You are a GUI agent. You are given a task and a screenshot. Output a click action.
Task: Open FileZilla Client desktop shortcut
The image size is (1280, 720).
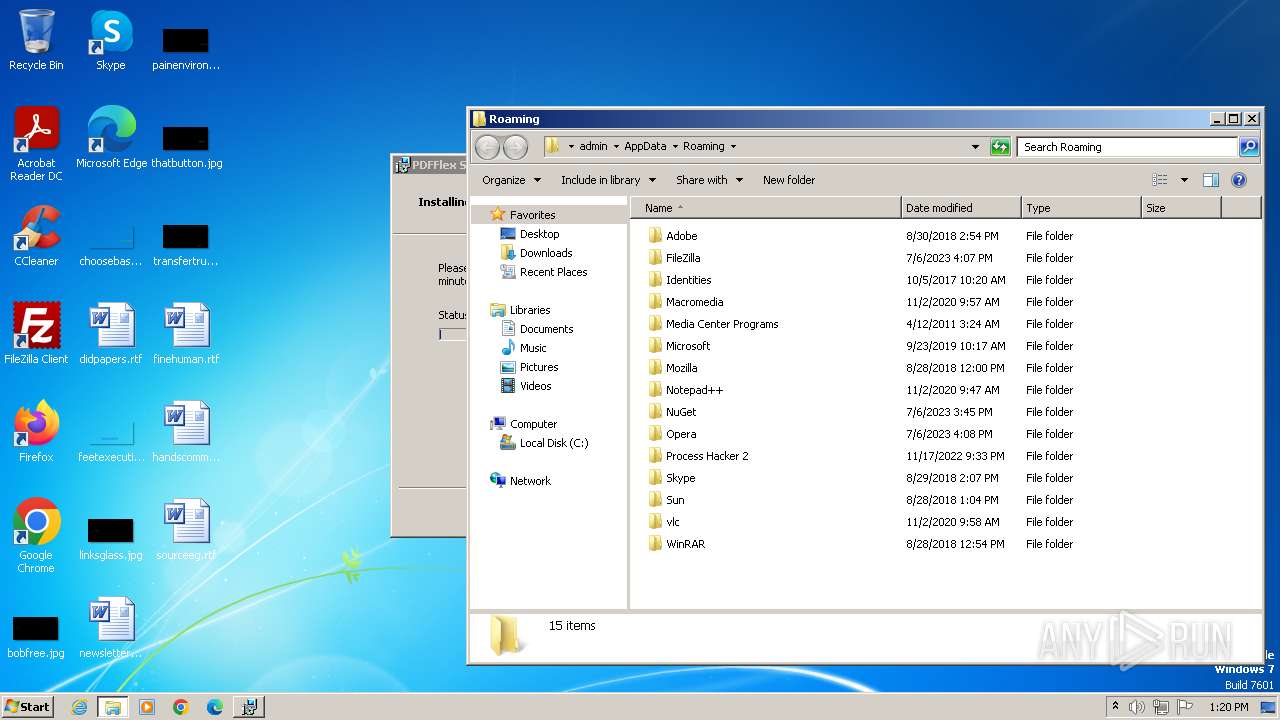tap(36, 334)
